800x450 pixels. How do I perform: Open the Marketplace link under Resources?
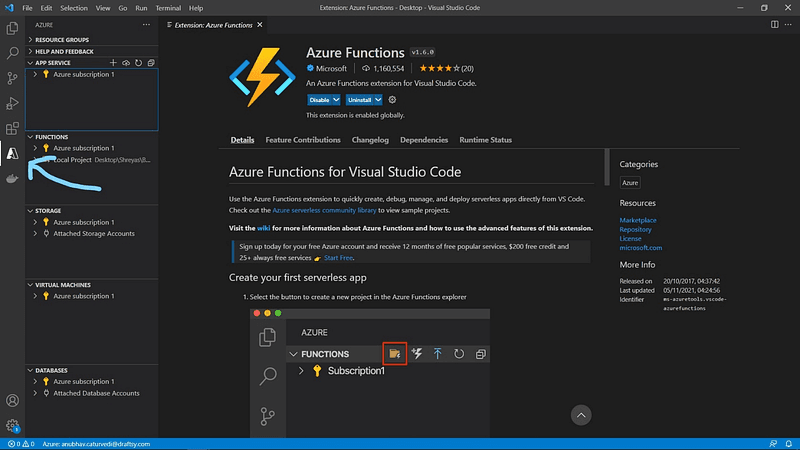[x=639, y=220]
